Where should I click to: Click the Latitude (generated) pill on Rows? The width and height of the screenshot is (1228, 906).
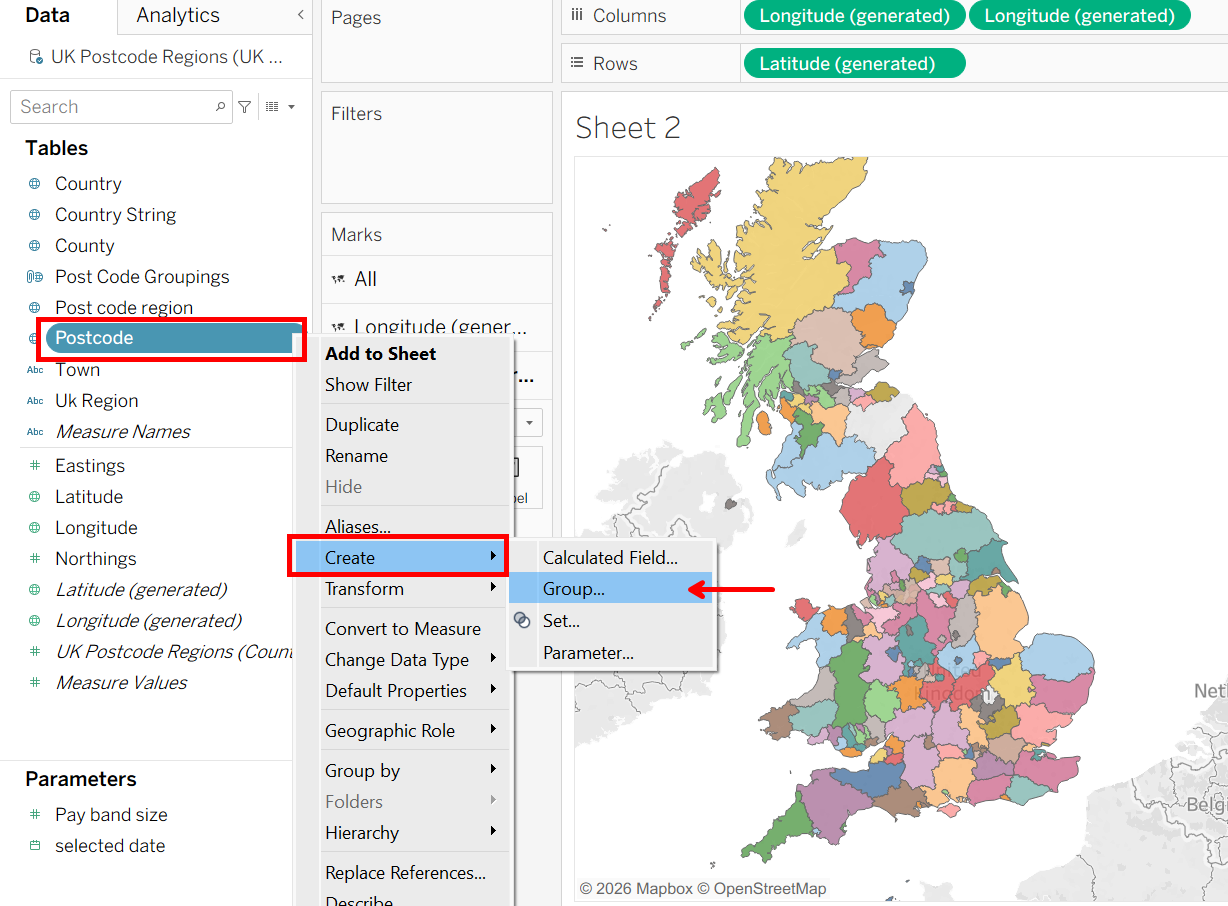pos(854,63)
